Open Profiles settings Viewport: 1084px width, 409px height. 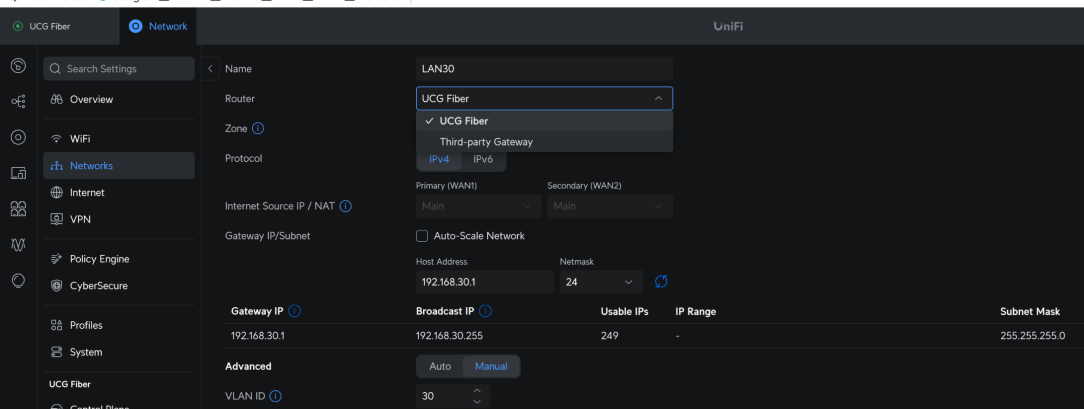click(119, 325)
